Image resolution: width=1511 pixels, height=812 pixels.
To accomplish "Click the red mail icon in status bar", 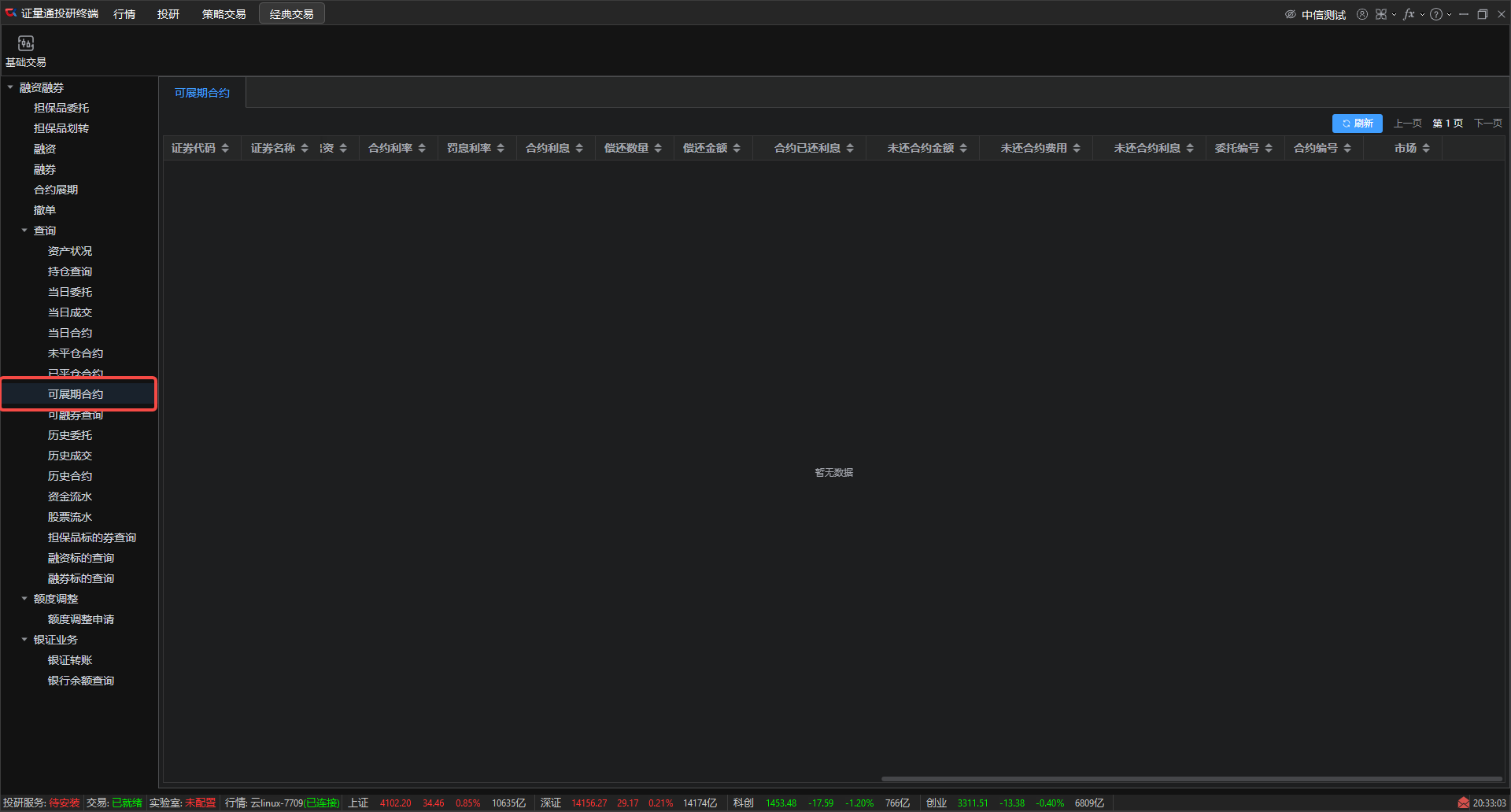I will click(x=1463, y=803).
